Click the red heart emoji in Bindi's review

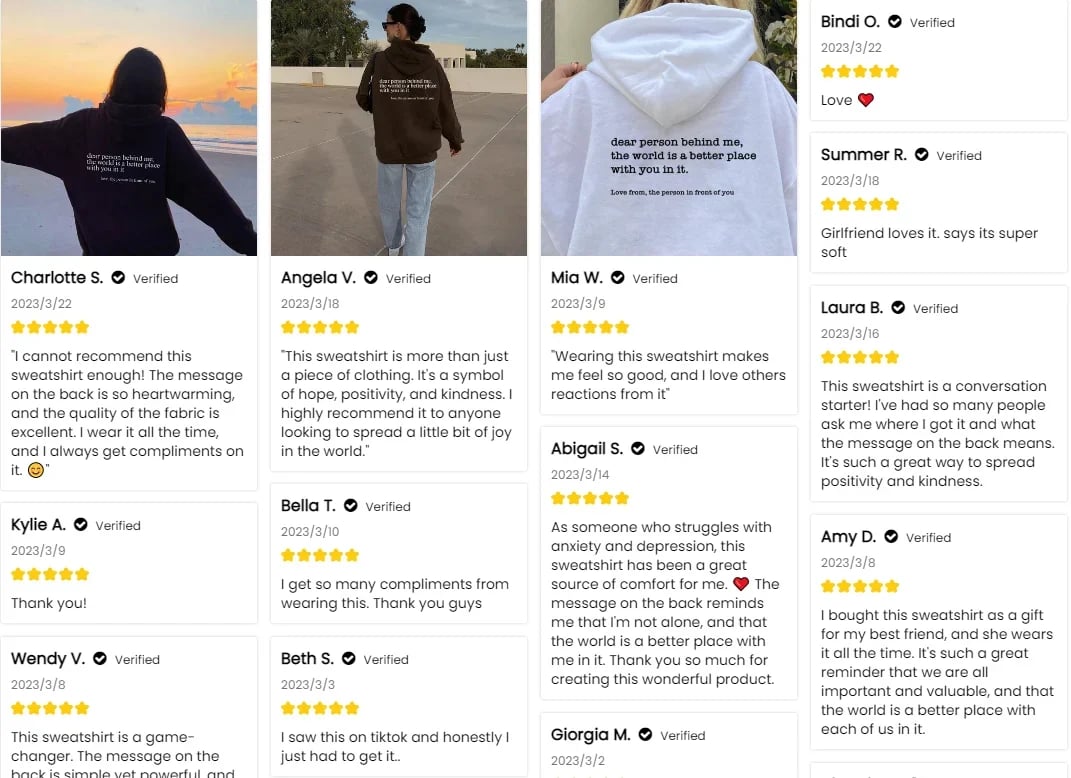coord(865,100)
